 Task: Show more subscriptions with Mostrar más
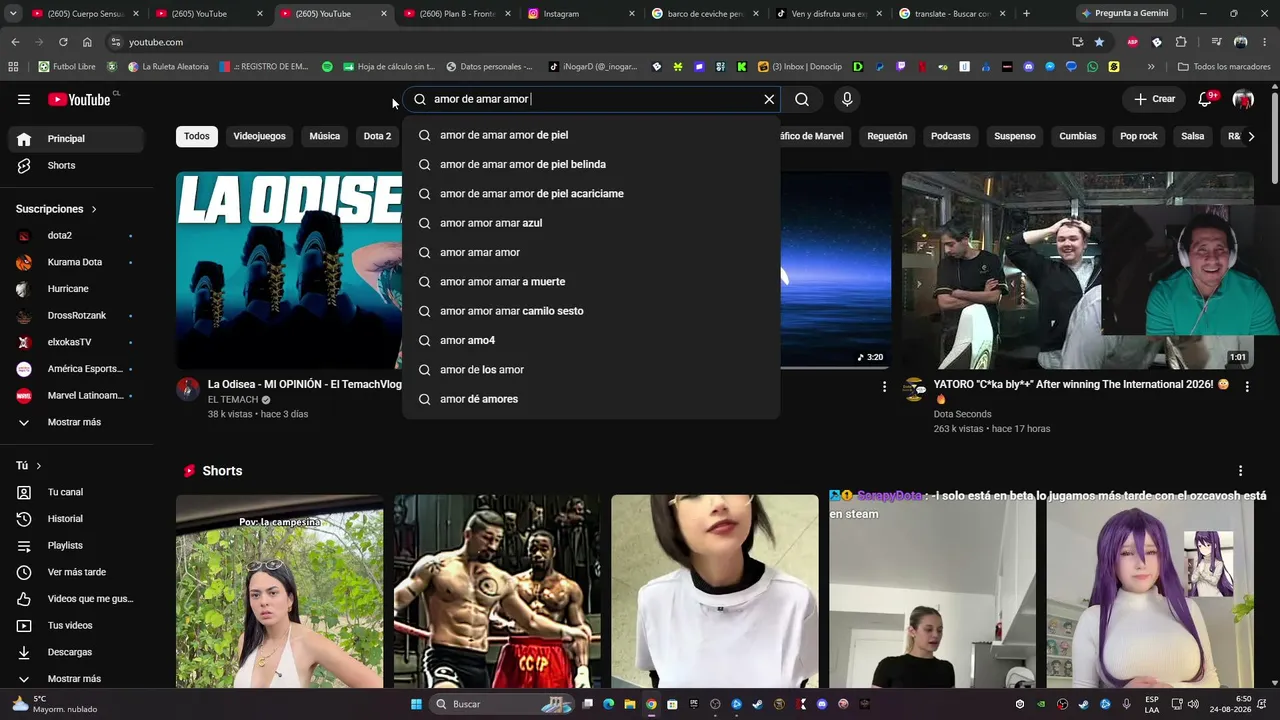(x=76, y=422)
